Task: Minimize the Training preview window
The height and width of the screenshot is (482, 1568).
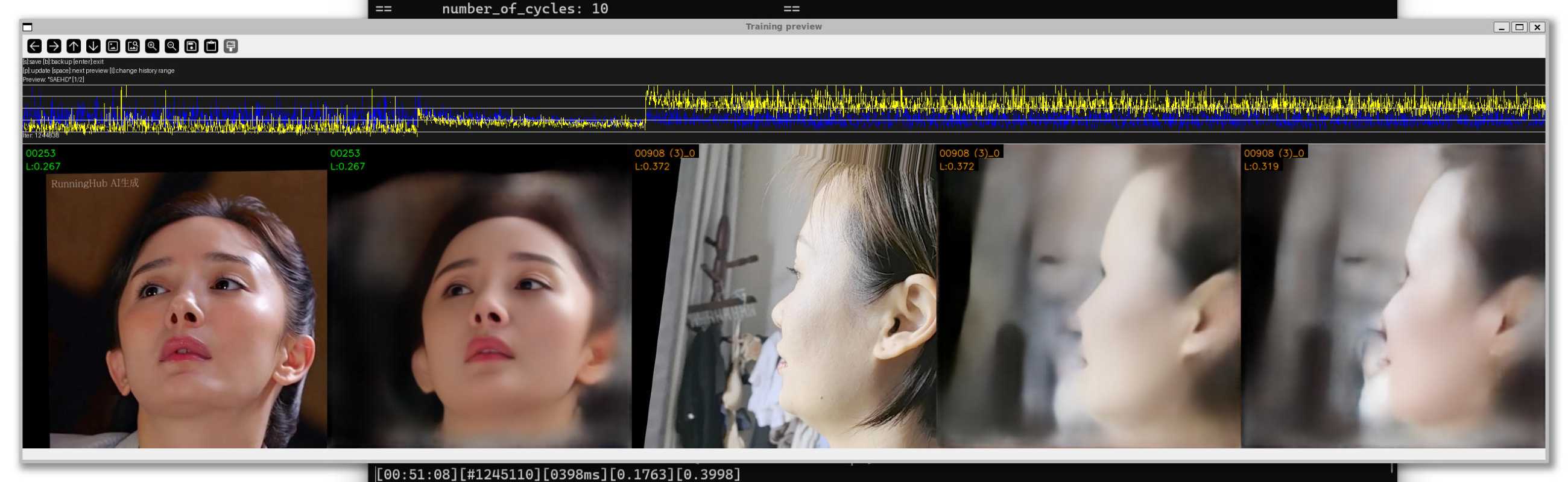Action: pyautogui.click(x=1501, y=27)
